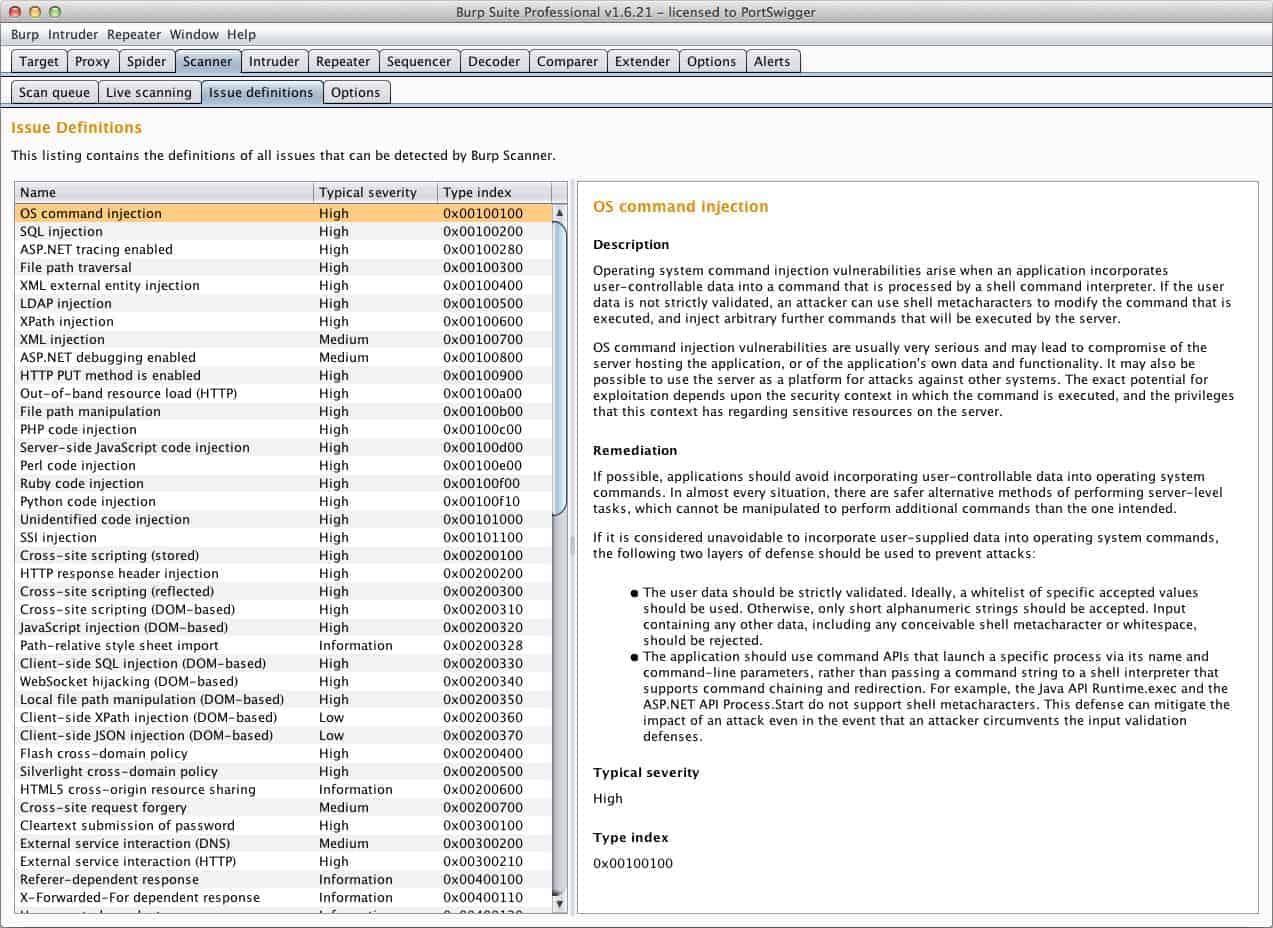This screenshot has width=1273, height=928.
Task: Click the scrollbar up arrow in issue list
Action: (559, 213)
